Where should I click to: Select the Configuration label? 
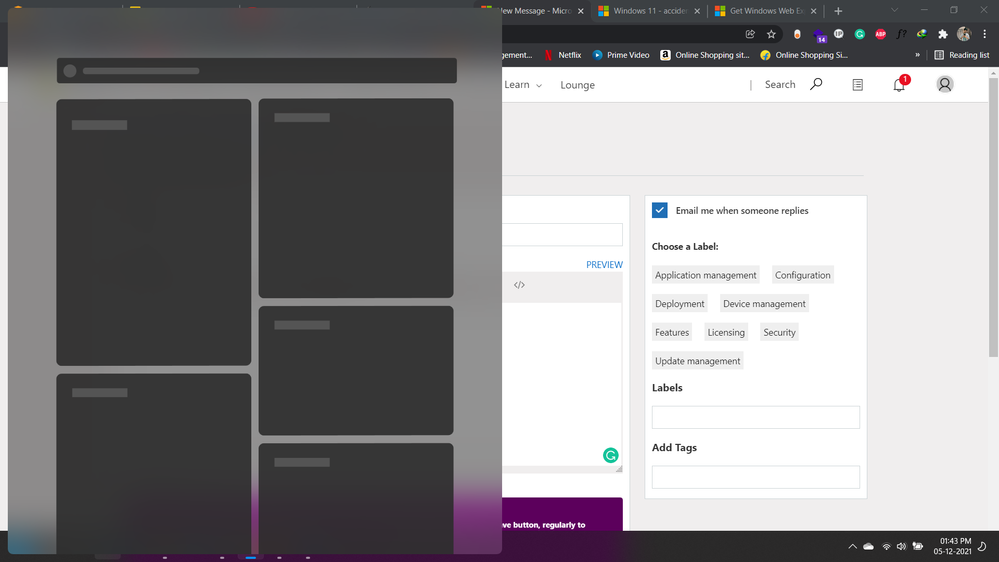coord(802,275)
